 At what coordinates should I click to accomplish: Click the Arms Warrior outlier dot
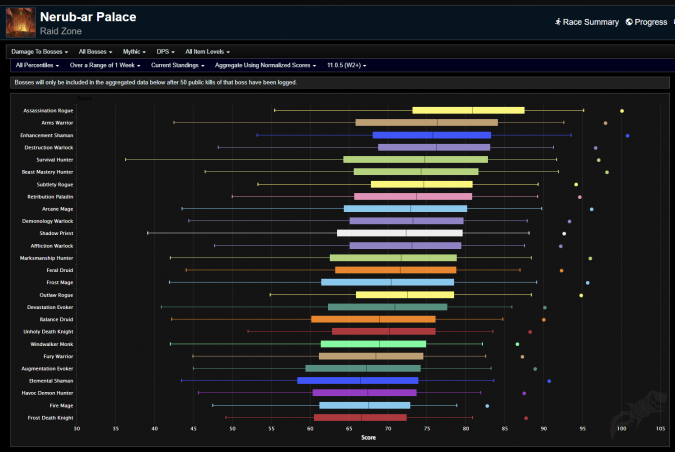(605, 123)
